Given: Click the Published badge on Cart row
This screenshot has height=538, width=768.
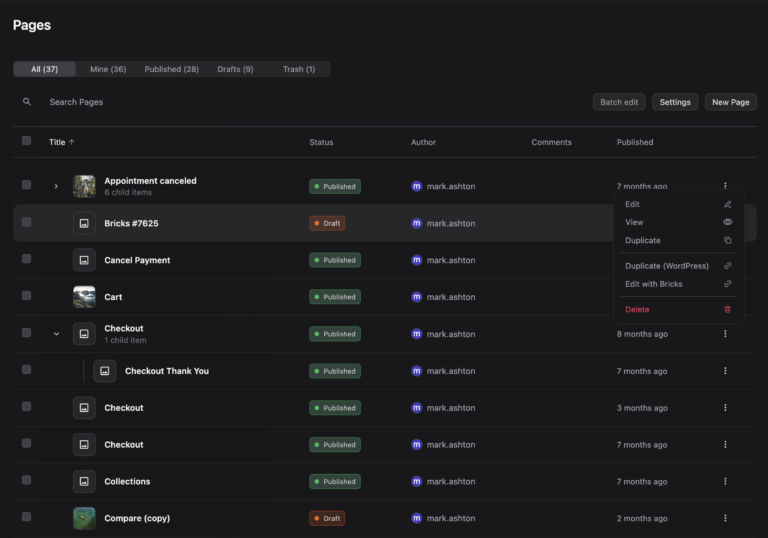Looking at the screenshot, I should point(335,297).
